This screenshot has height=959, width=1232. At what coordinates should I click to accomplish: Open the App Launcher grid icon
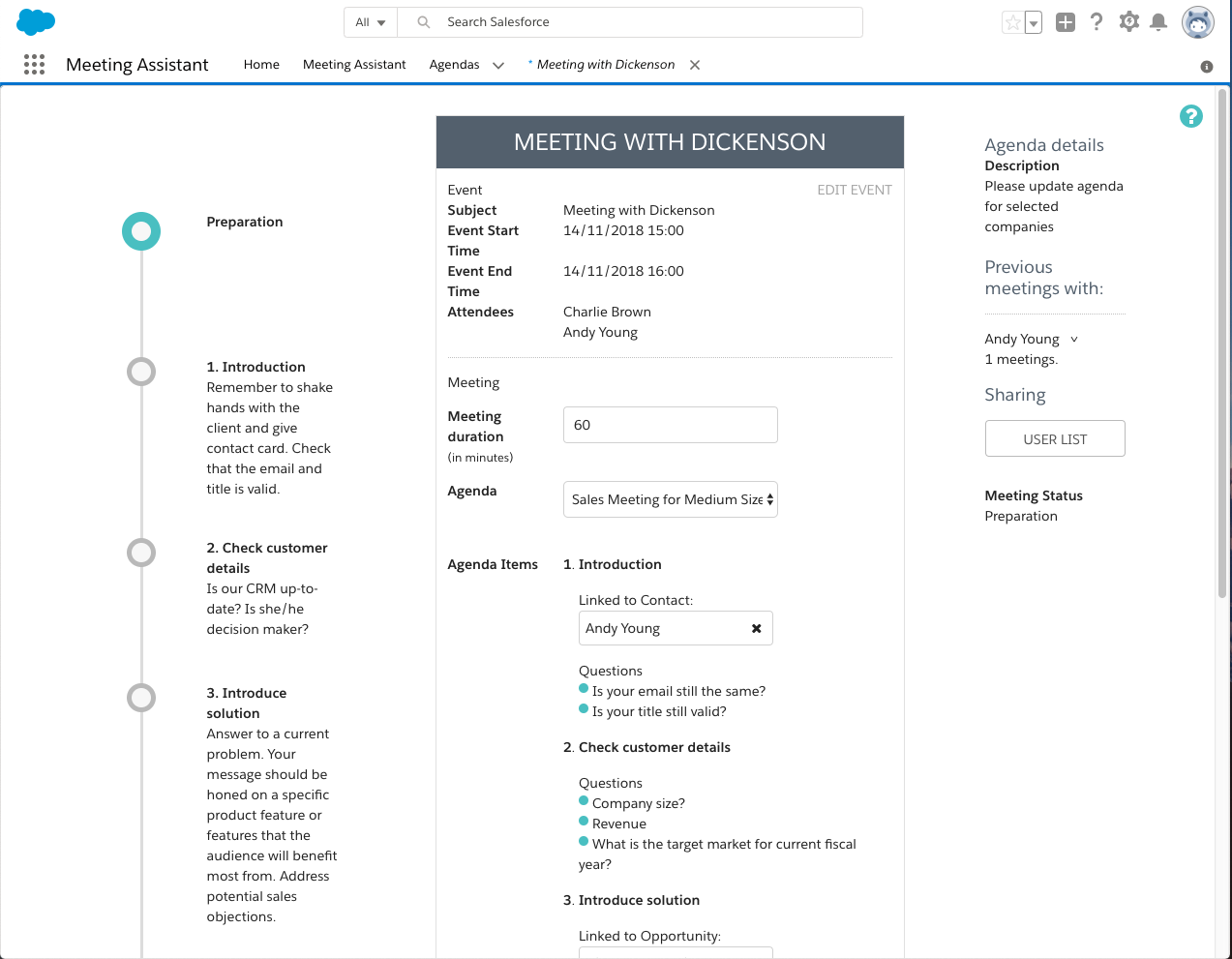click(34, 65)
